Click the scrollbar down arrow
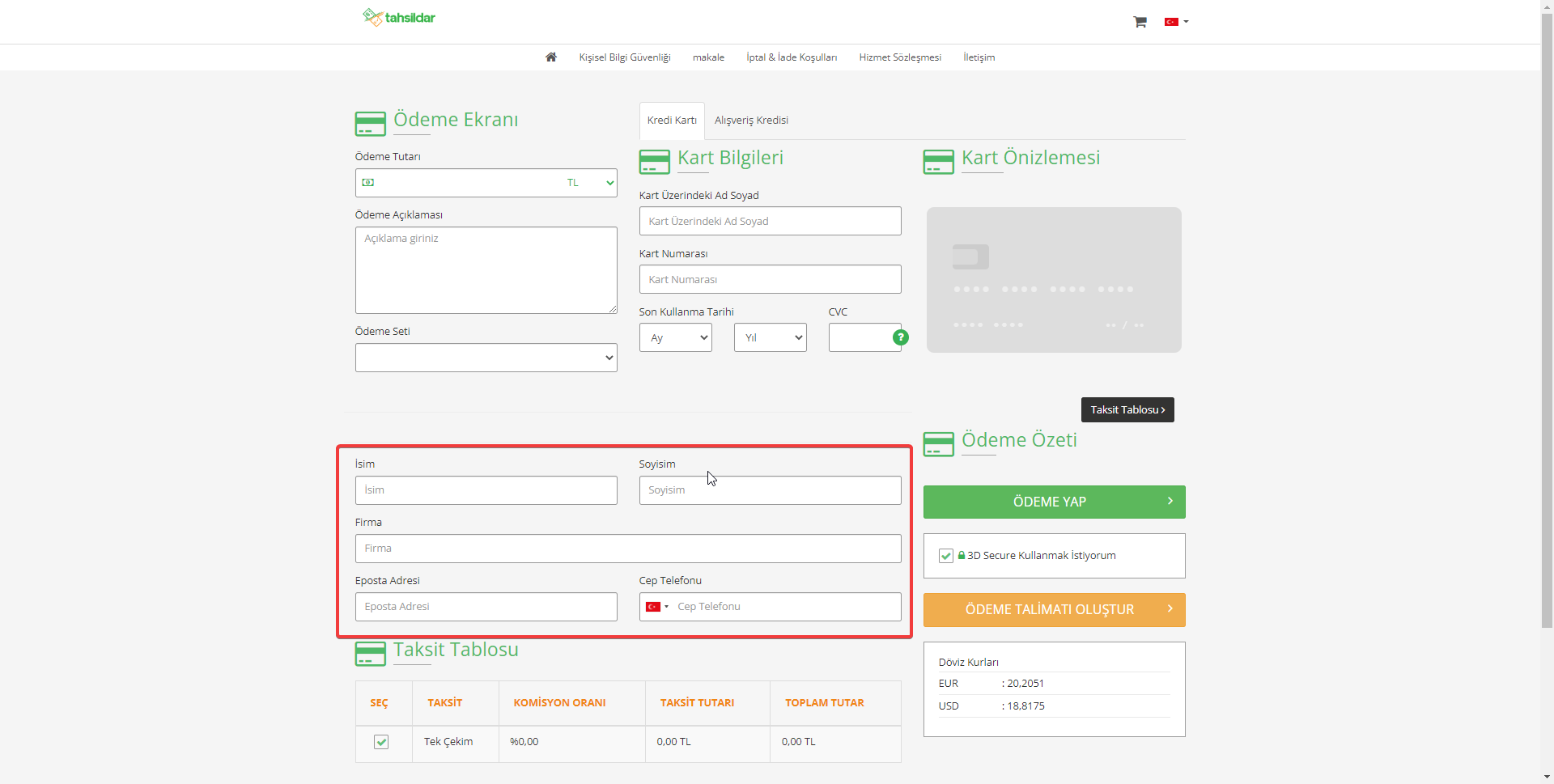The height and width of the screenshot is (784, 1554). coord(1547,777)
